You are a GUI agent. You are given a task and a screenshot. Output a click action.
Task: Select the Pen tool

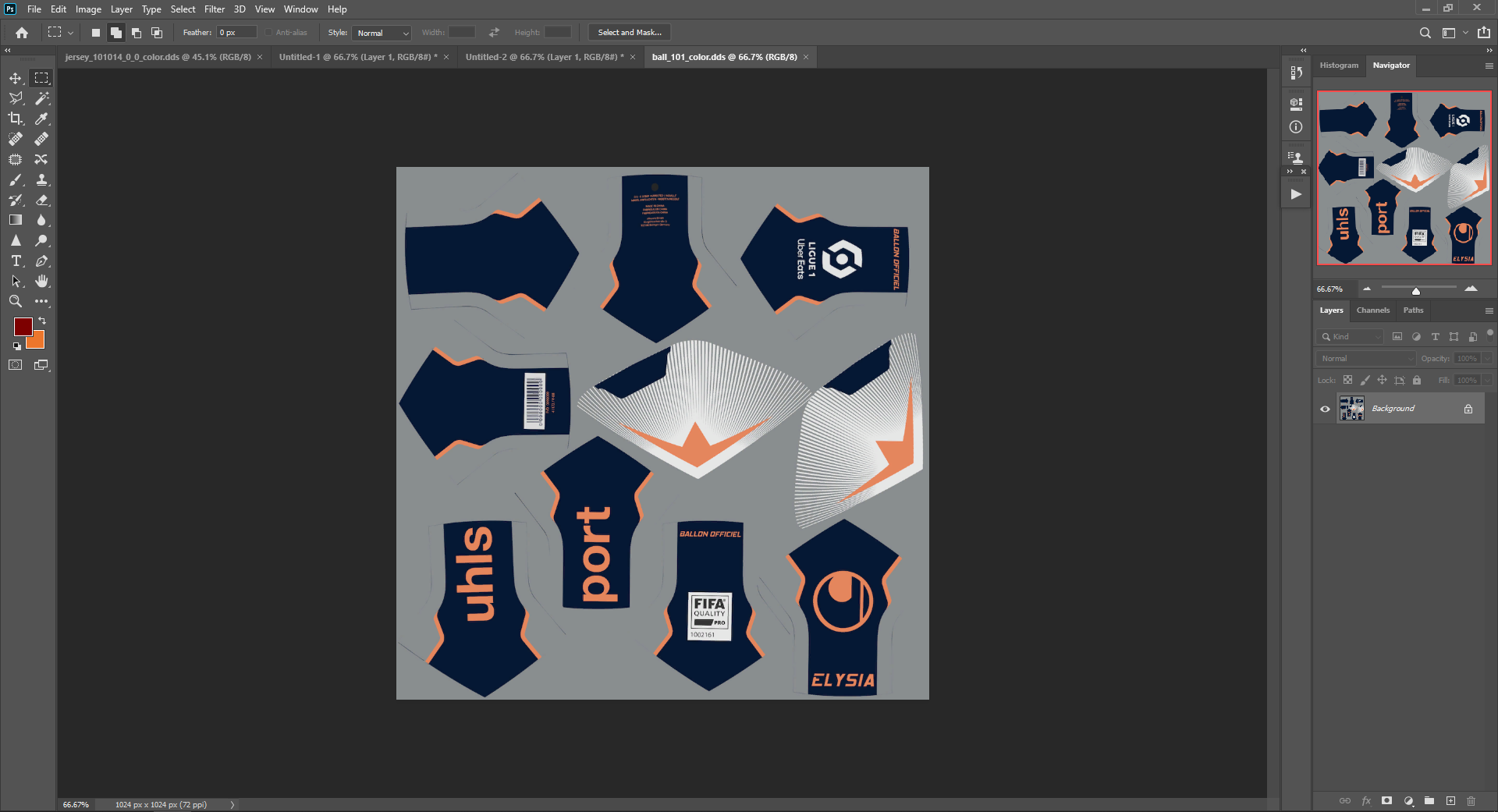[x=41, y=261]
